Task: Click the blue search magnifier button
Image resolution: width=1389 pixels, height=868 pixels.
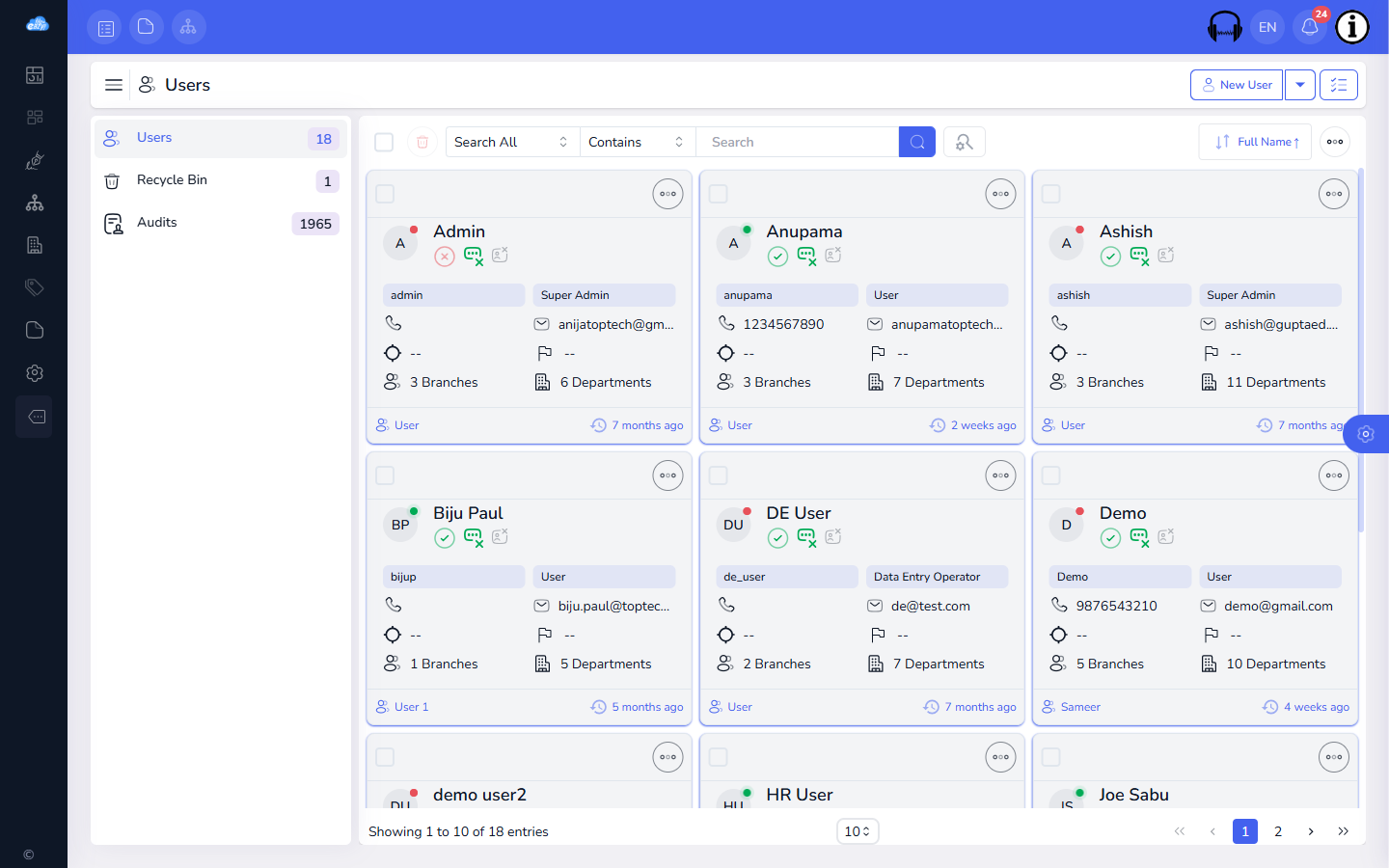Action: click(x=917, y=142)
